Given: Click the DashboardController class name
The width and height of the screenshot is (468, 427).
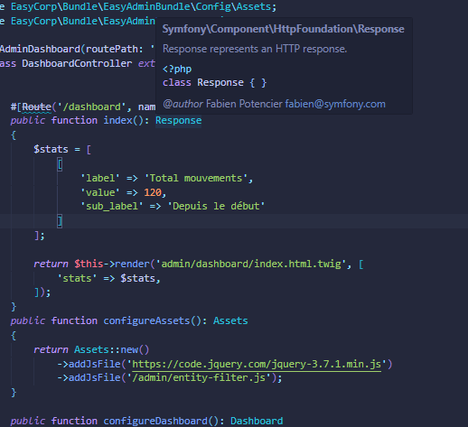Looking at the screenshot, I should pyautogui.click(x=77, y=63).
